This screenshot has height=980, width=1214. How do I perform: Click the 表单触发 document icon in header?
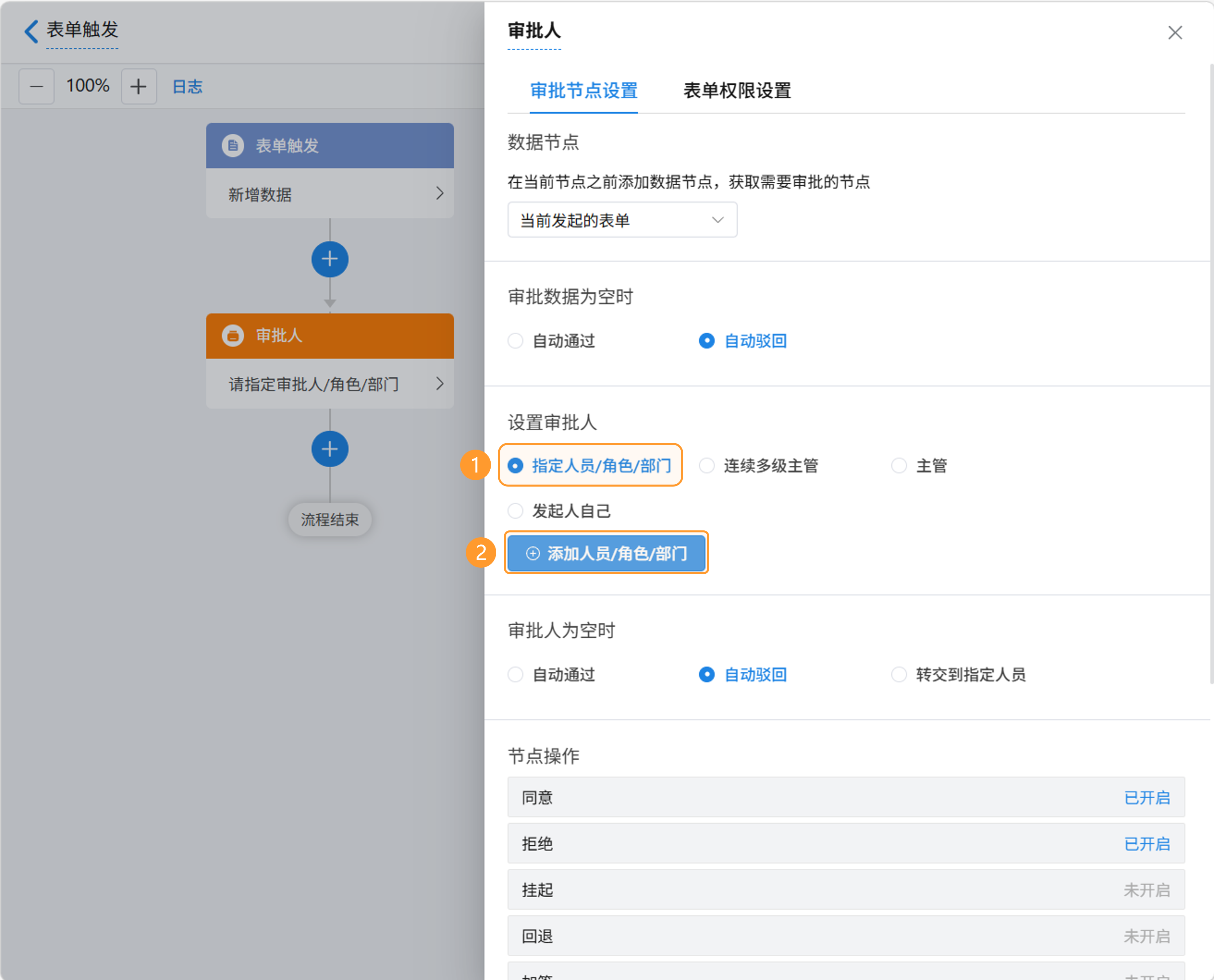233,145
